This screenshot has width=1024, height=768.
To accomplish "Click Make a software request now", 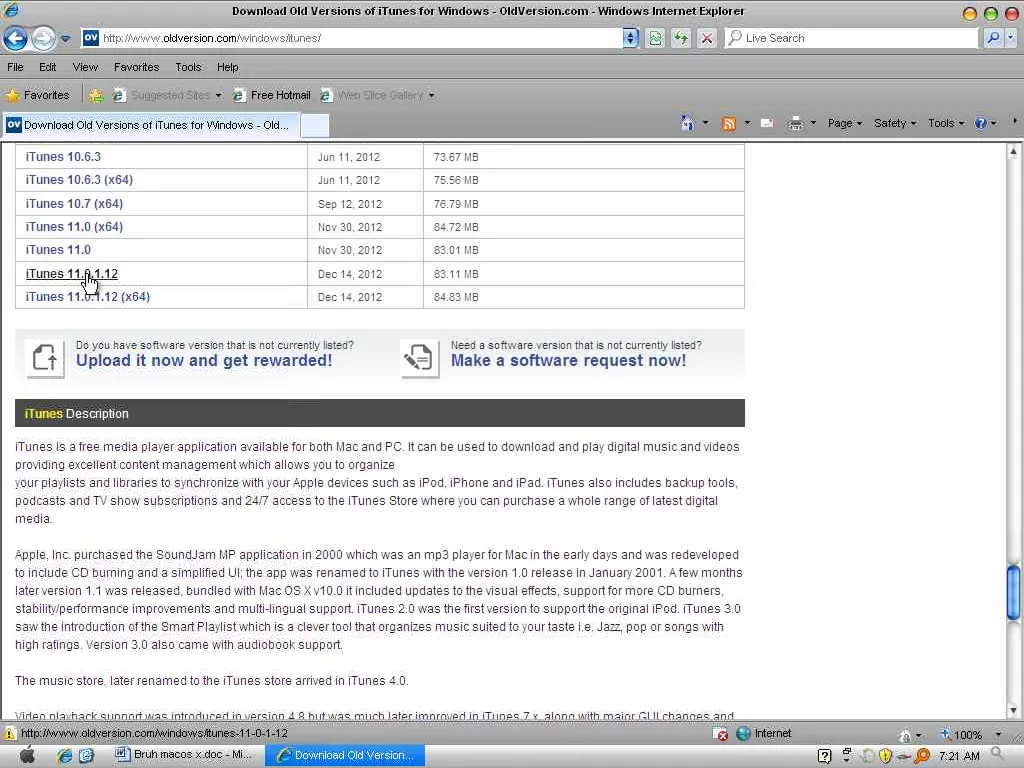I will [x=568, y=360].
